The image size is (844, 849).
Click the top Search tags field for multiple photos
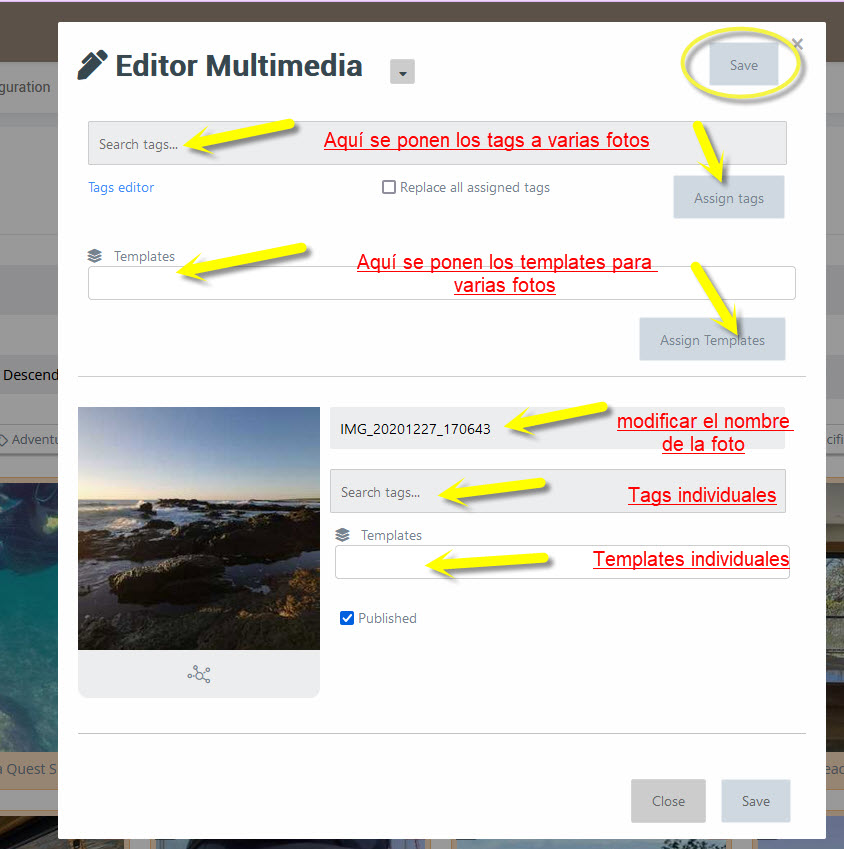tap(140, 144)
